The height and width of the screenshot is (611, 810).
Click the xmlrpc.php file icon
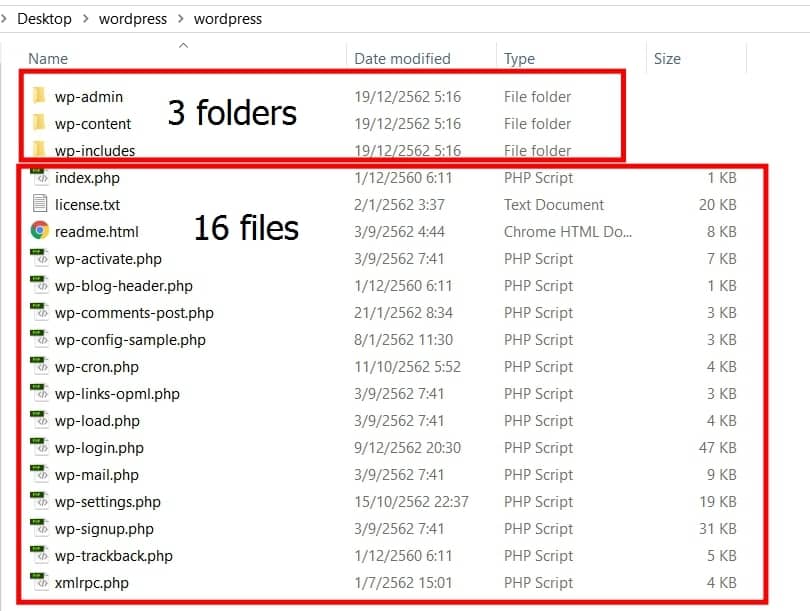tap(39, 581)
